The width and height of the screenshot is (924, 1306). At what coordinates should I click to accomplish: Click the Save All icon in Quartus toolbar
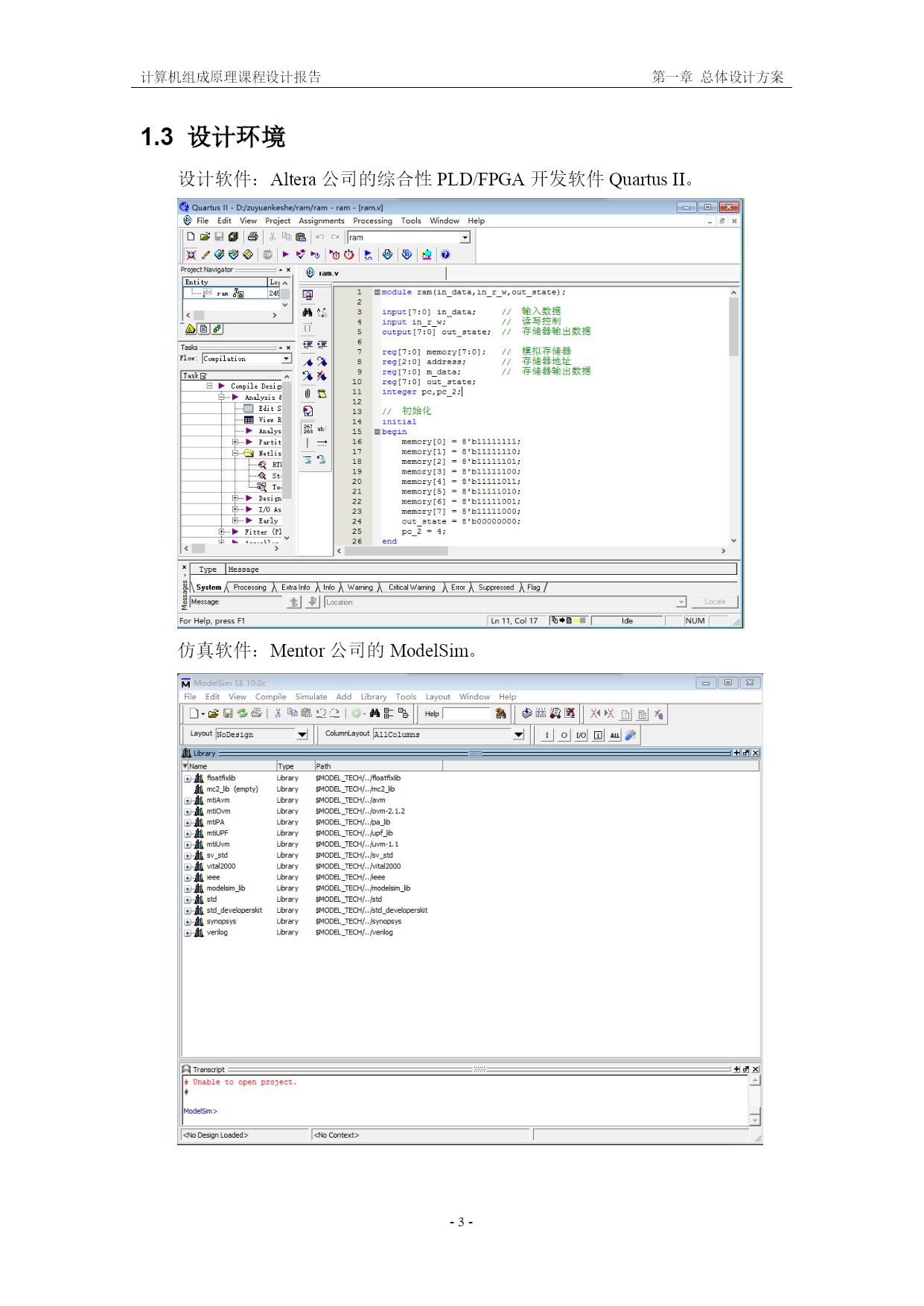(233, 237)
